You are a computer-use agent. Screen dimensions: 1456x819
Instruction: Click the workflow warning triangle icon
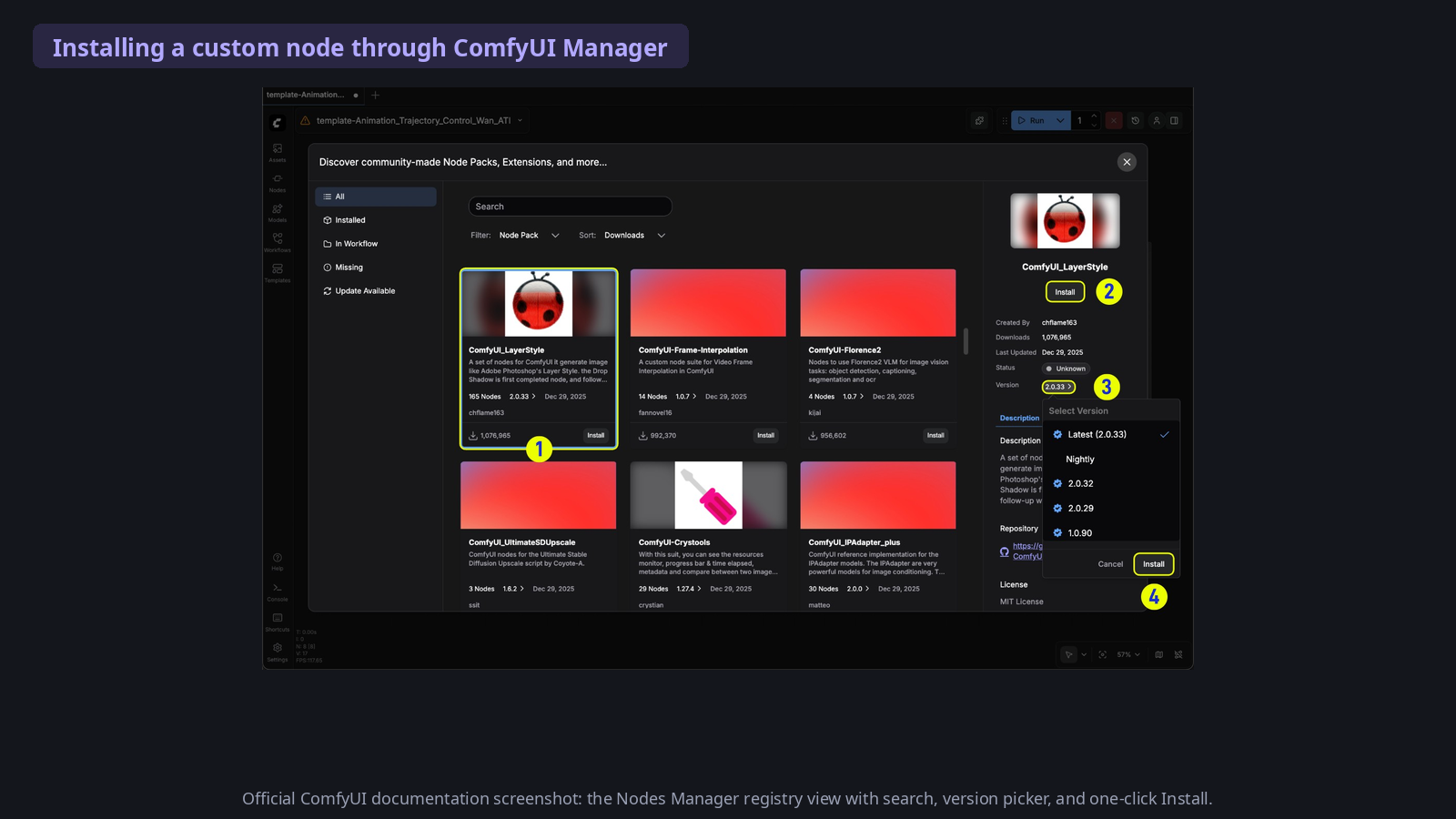click(x=306, y=120)
